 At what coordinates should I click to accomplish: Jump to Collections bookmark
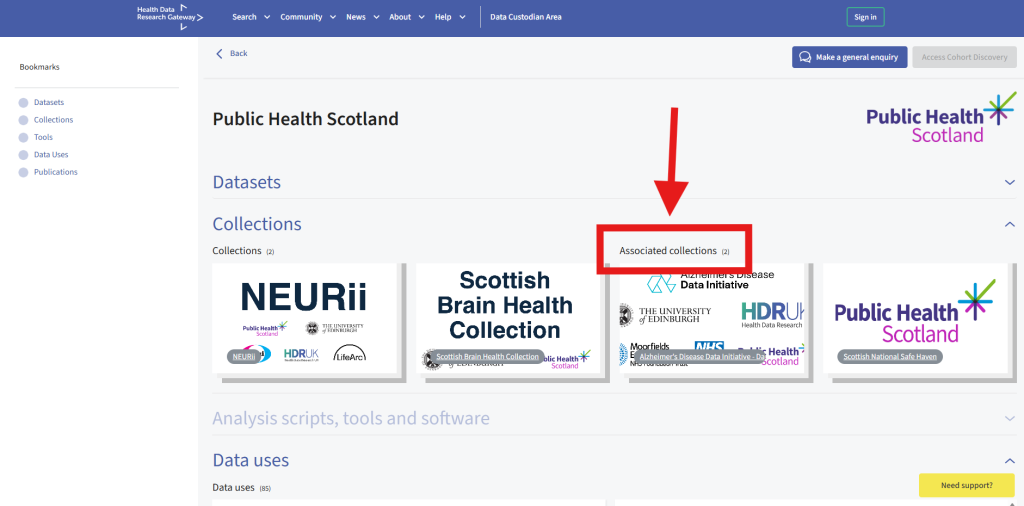click(x=54, y=120)
